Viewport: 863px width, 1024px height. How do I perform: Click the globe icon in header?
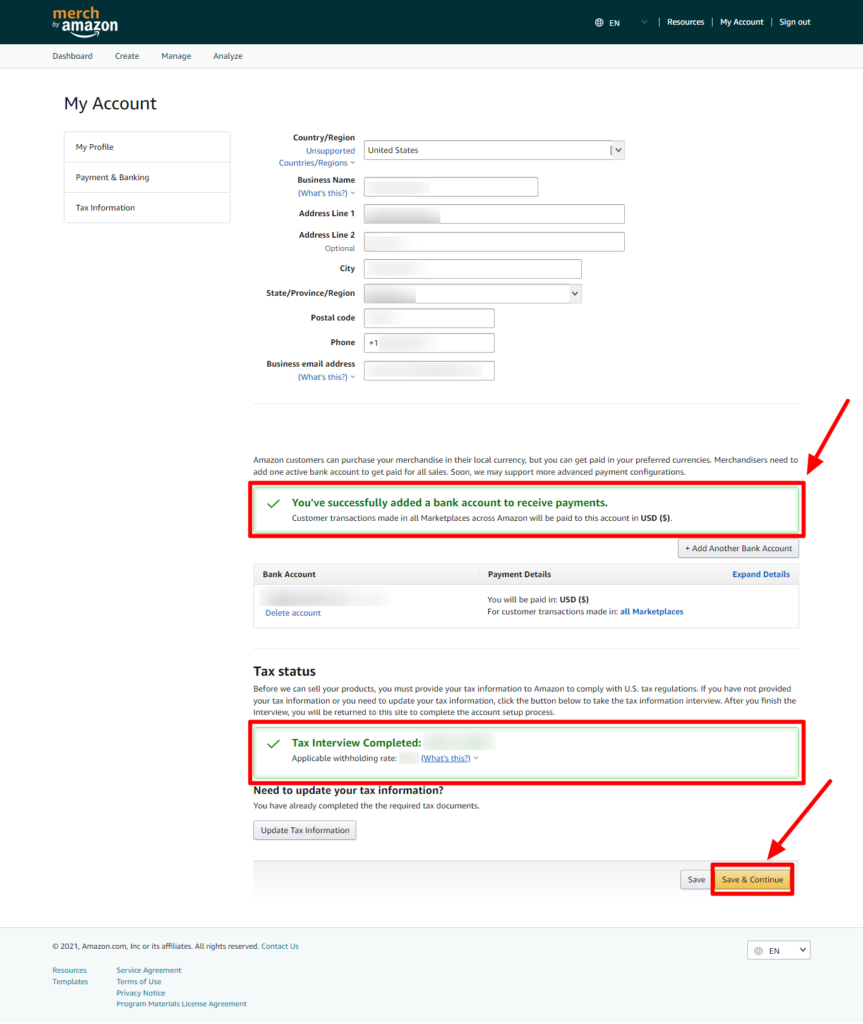tap(599, 22)
